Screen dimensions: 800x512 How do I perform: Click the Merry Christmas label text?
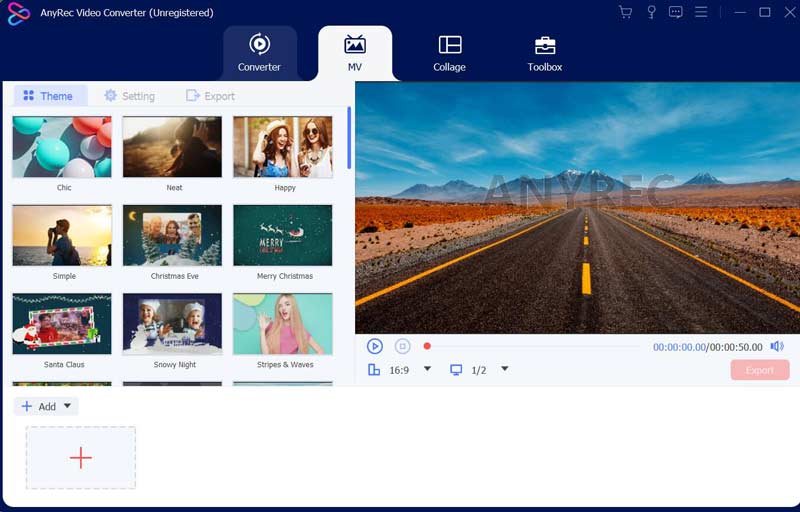[x=285, y=276]
